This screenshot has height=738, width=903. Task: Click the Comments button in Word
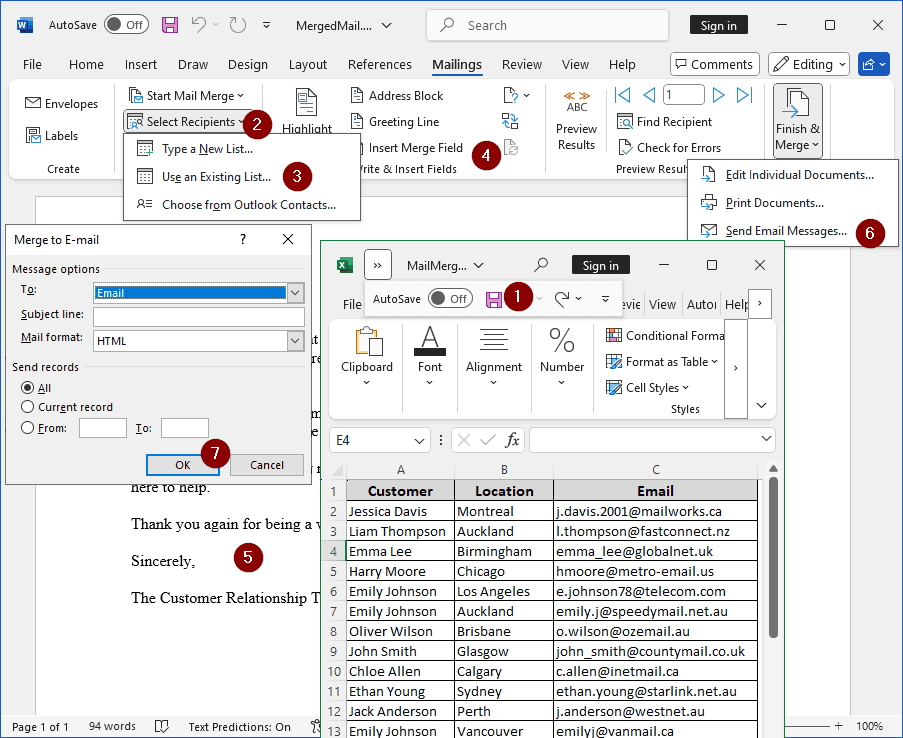[x=715, y=65]
